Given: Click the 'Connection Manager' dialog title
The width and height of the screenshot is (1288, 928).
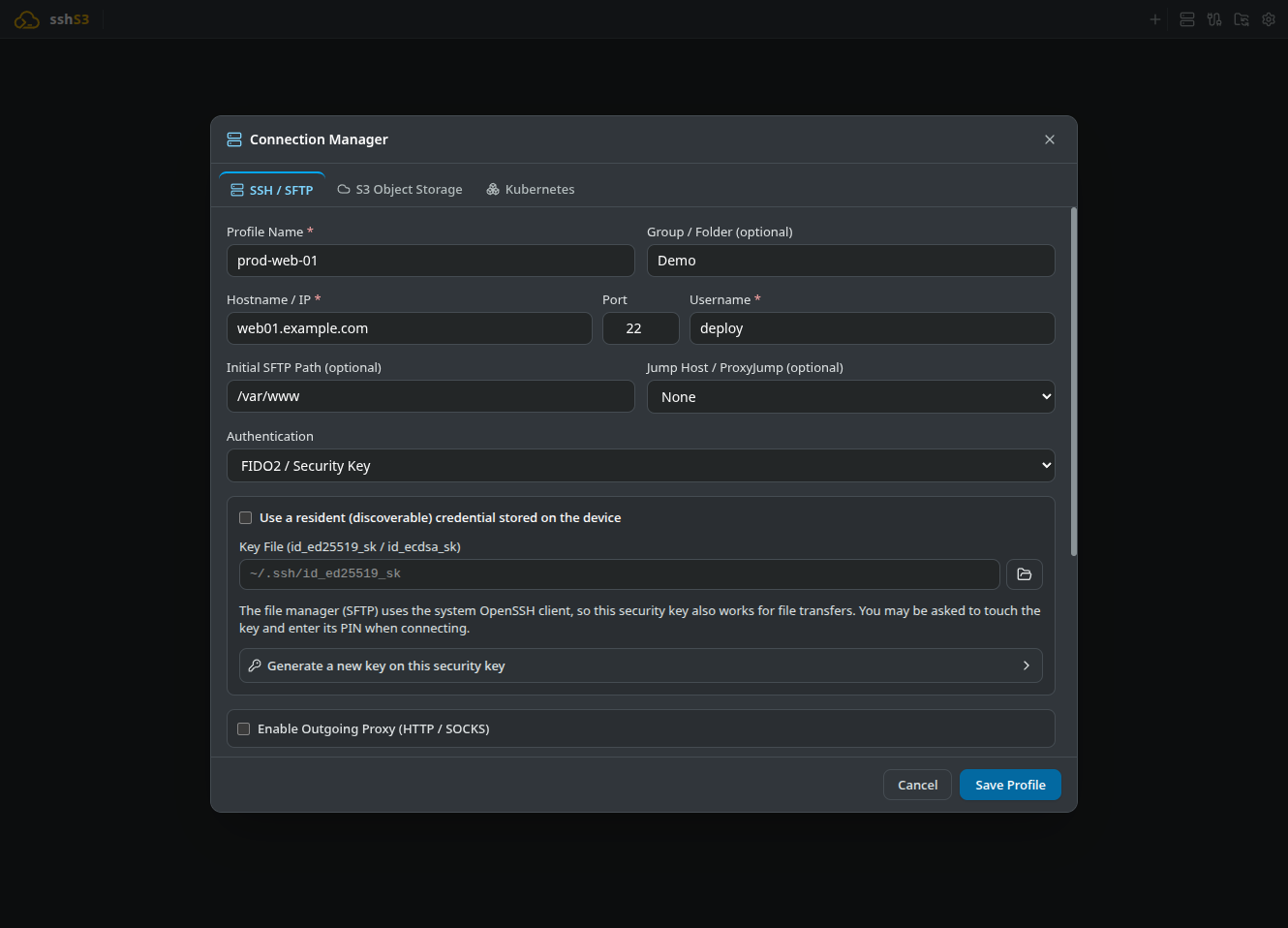Looking at the screenshot, I should coord(319,139).
